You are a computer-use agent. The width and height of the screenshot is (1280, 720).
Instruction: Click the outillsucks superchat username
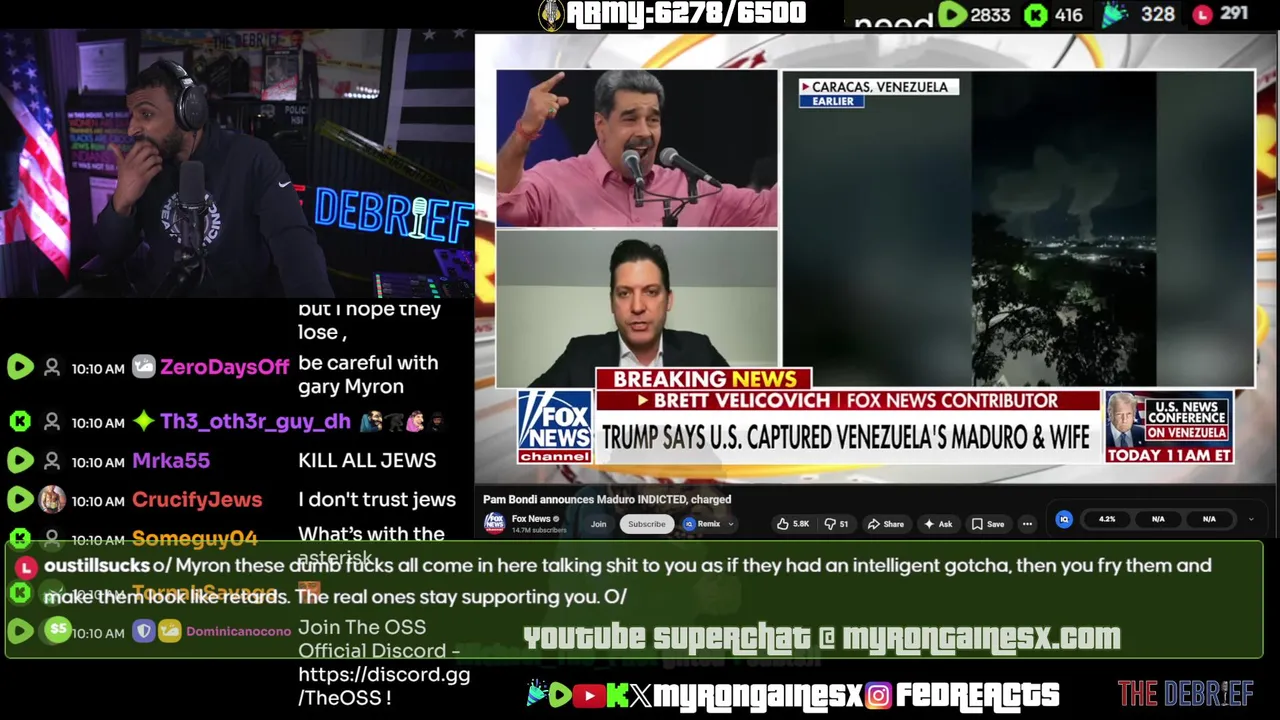pyautogui.click(x=97, y=565)
